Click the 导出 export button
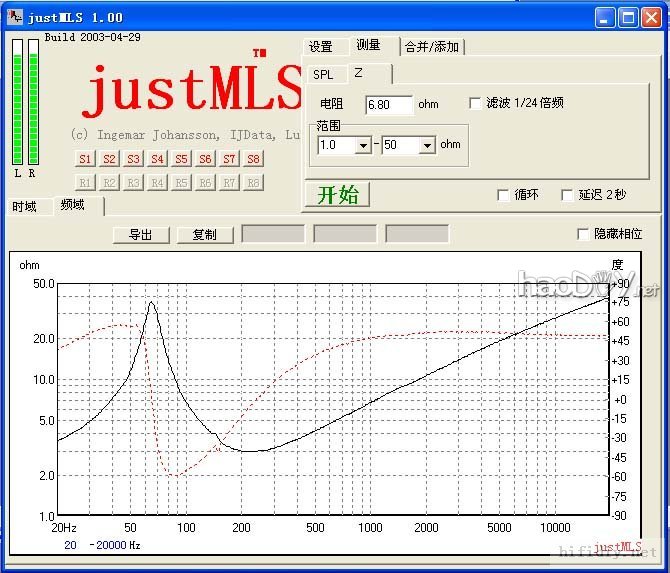The width and height of the screenshot is (670, 573). coord(141,235)
